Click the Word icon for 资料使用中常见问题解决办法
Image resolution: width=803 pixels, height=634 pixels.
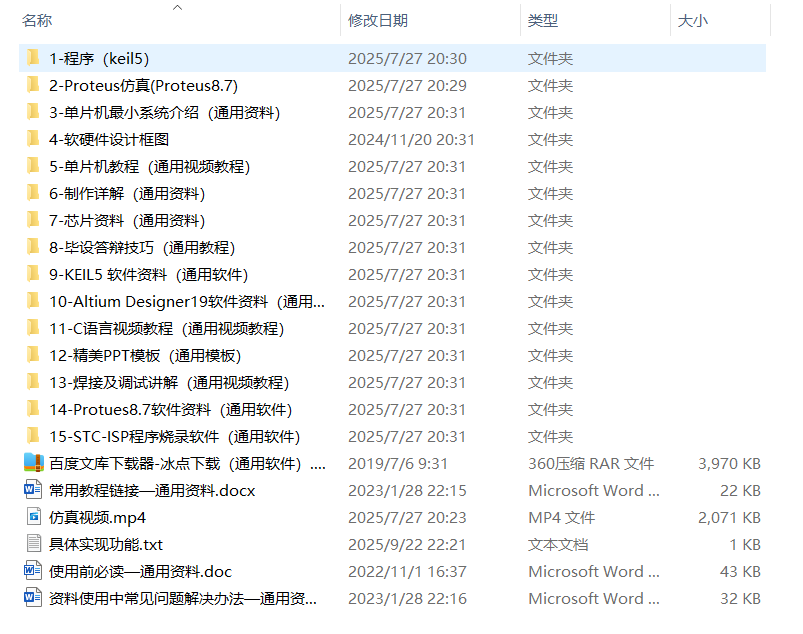pos(33,598)
